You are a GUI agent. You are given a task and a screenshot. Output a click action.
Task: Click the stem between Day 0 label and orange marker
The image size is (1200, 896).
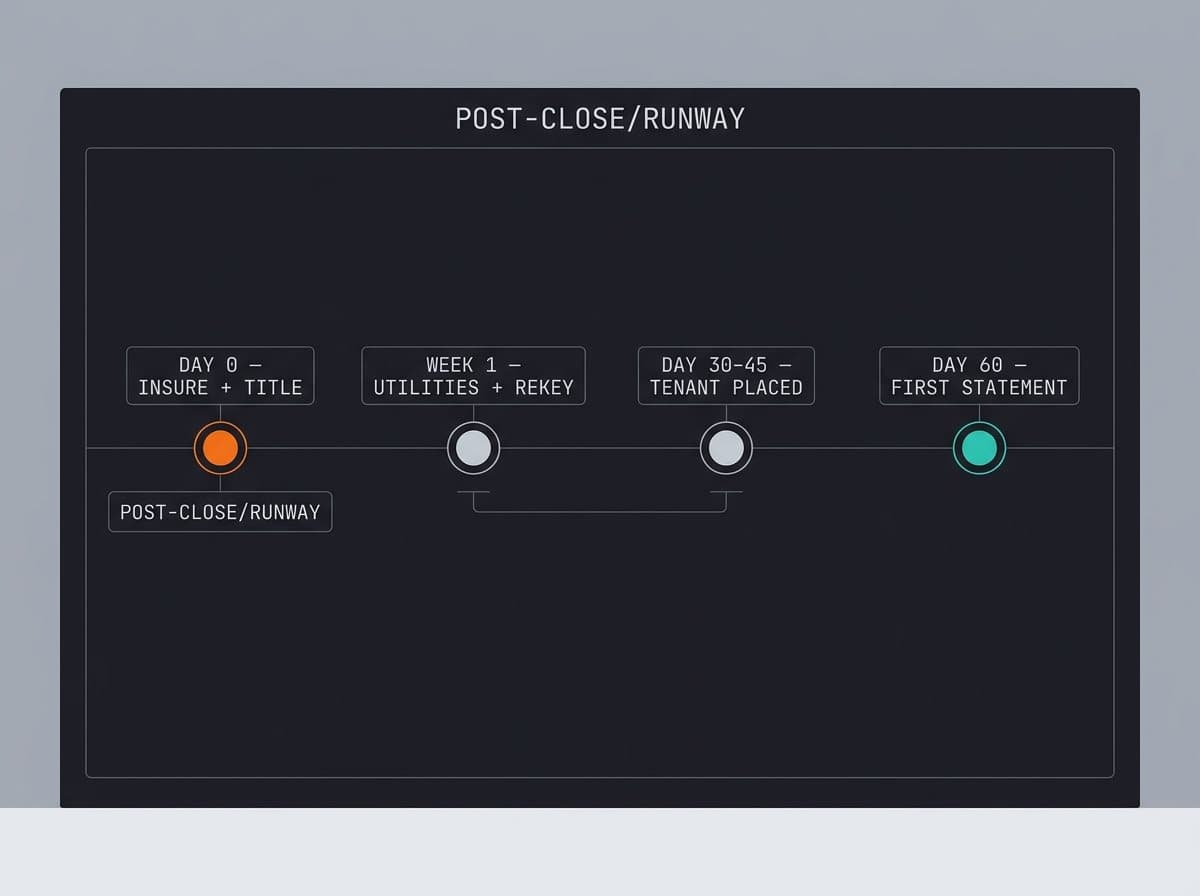tap(220, 413)
